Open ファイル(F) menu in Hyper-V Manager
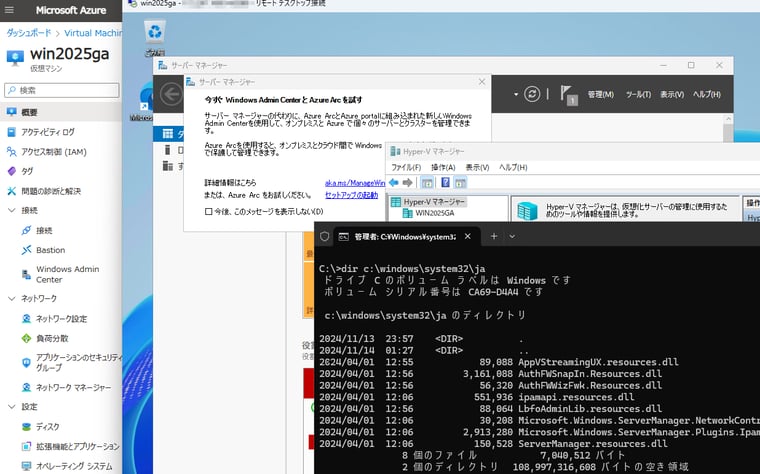760x474 pixels. pyautogui.click(x=406, y=167)
